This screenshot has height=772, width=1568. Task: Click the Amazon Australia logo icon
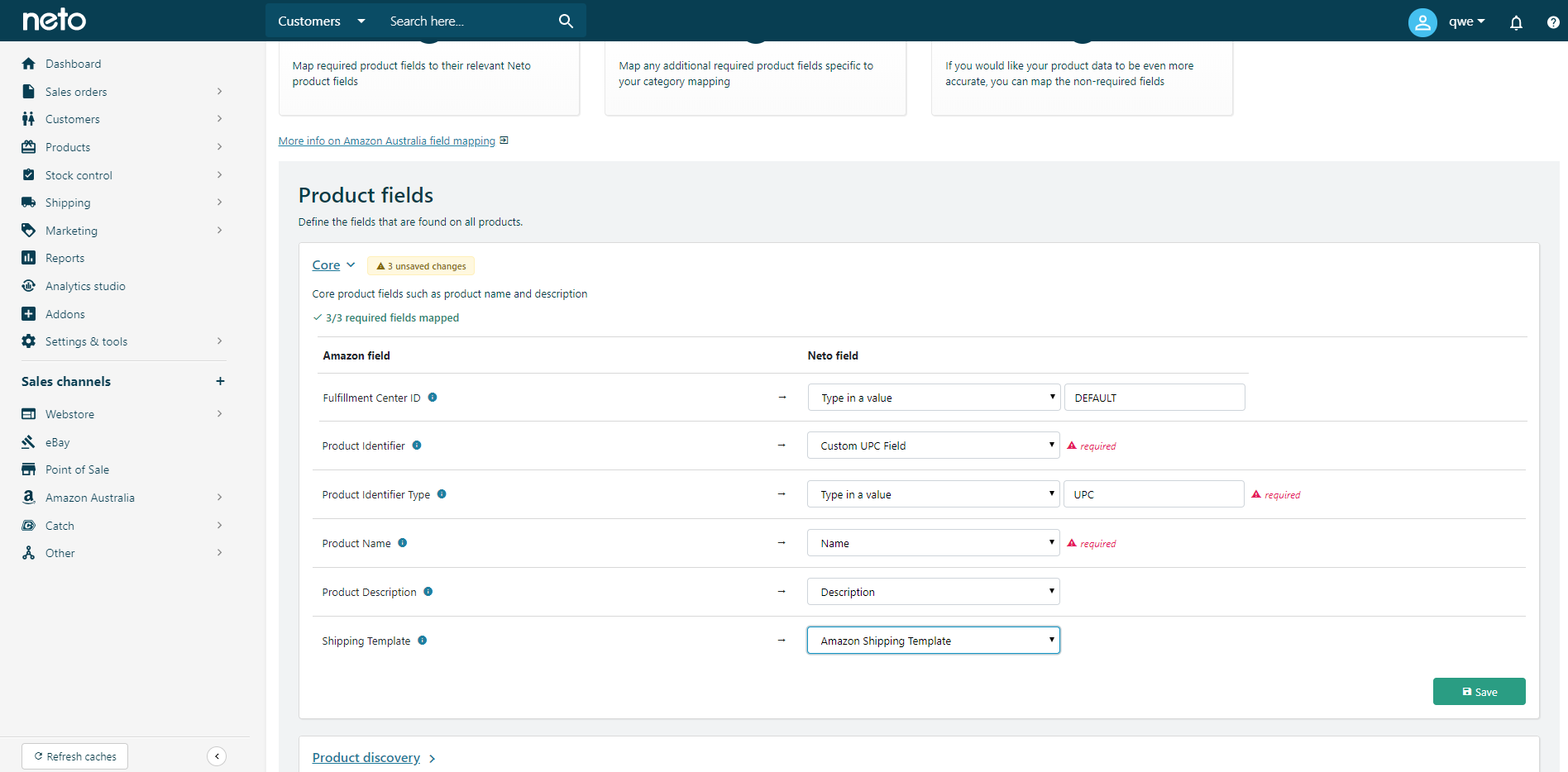click(x=29, y=498)
